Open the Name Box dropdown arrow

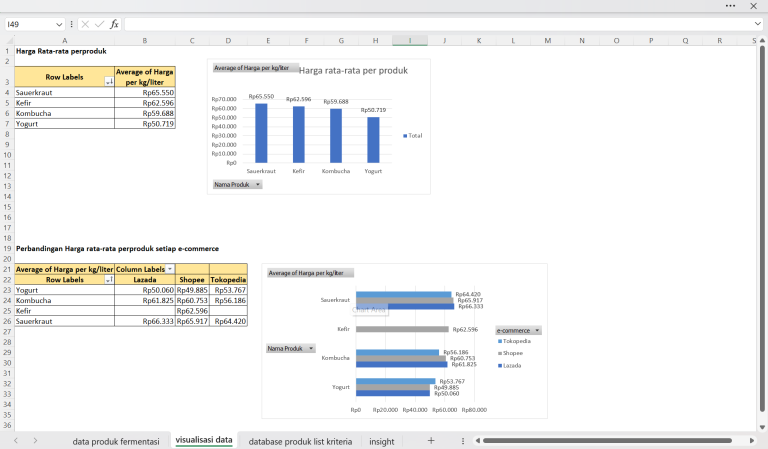tap(60, 23)
